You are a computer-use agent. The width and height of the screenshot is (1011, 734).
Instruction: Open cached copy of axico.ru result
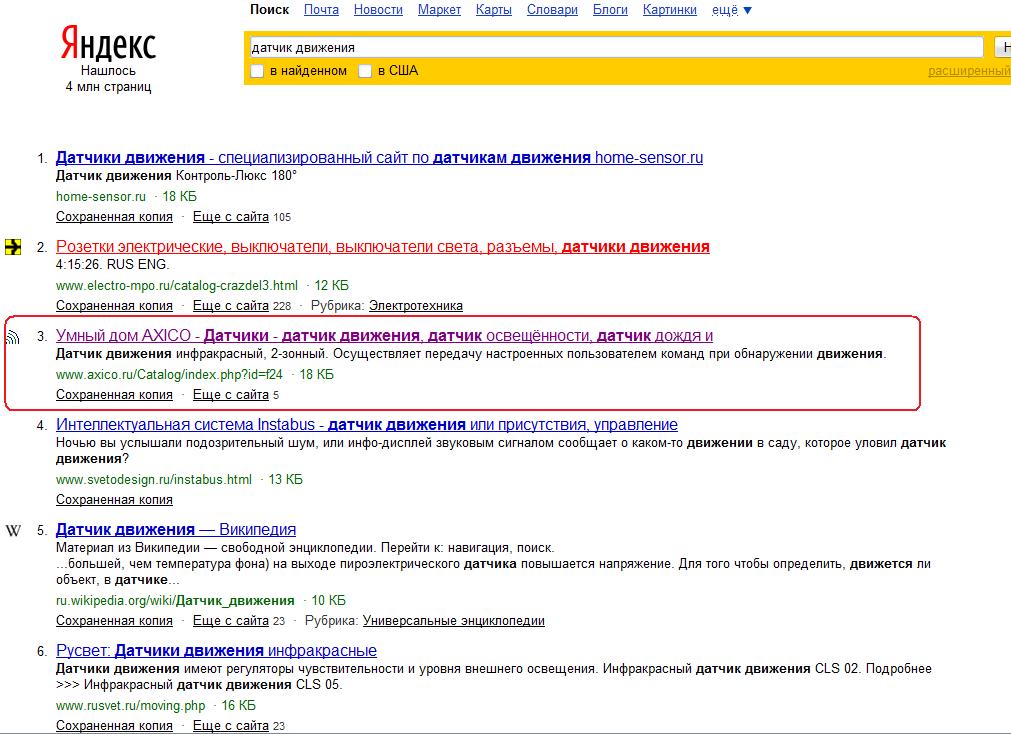coord(114,395)
